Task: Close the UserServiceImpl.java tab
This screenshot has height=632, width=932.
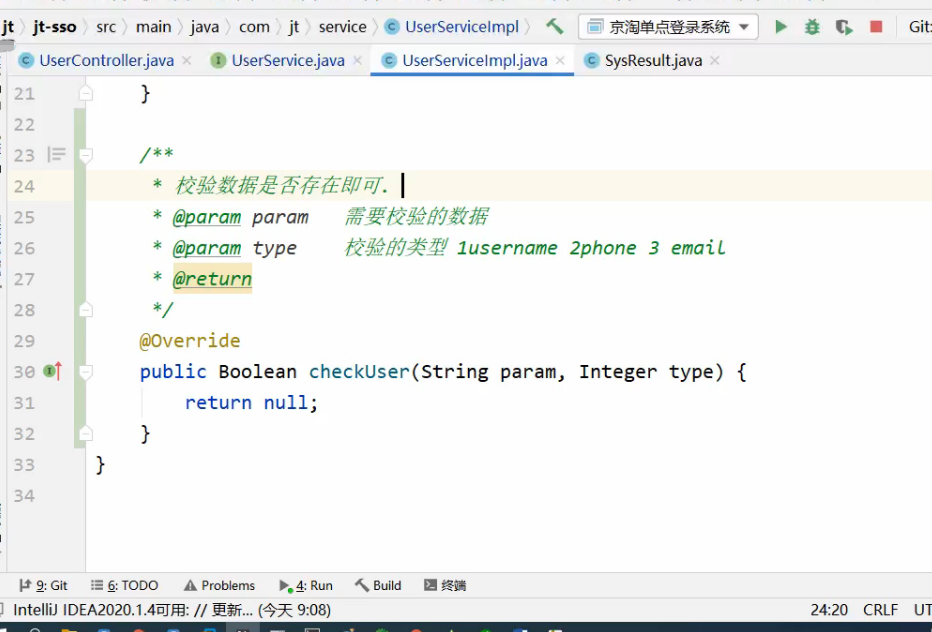Action: [x=560, y=61]
